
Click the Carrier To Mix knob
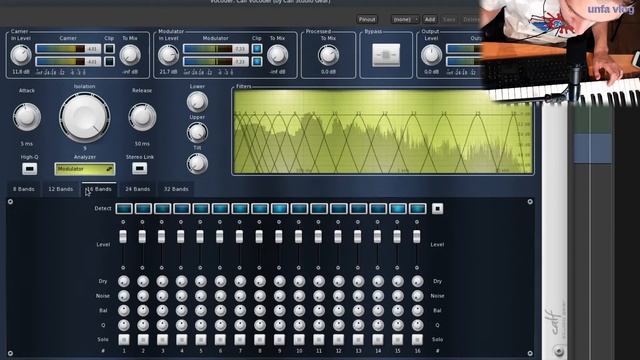click(130, 55)
